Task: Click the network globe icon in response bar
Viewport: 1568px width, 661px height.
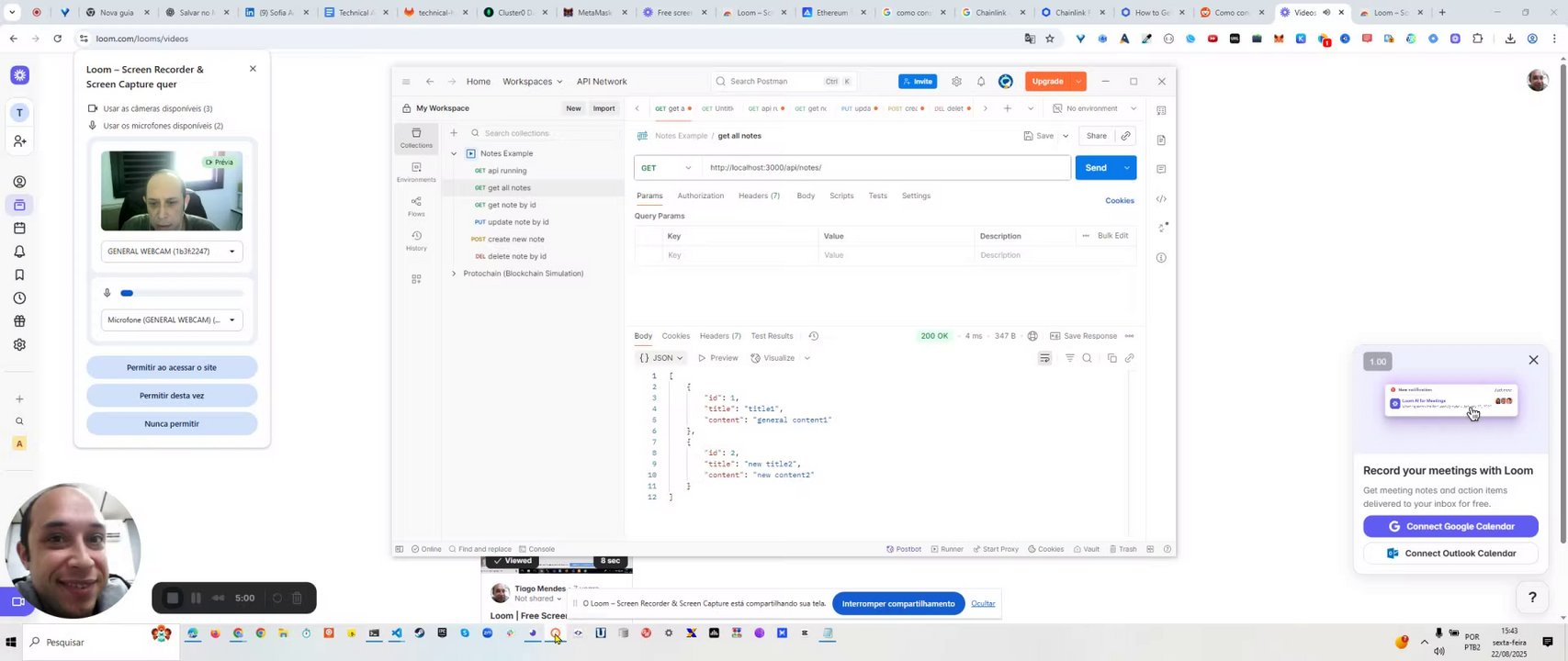Action: click(1032, 336)
